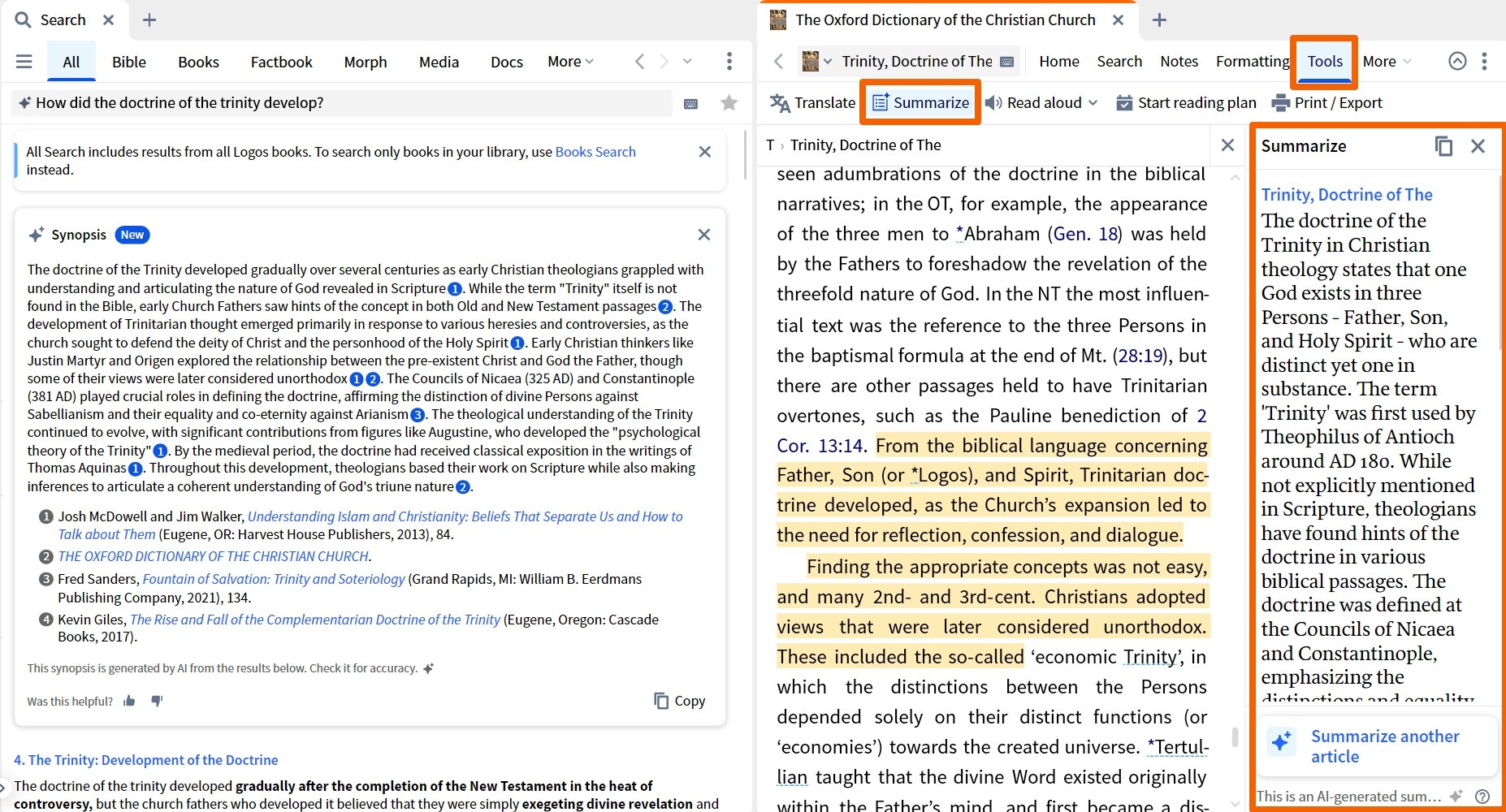
Task: Click footnote marker 3 after Arianism
Action: pyautogui.click(x=418, y=415)
